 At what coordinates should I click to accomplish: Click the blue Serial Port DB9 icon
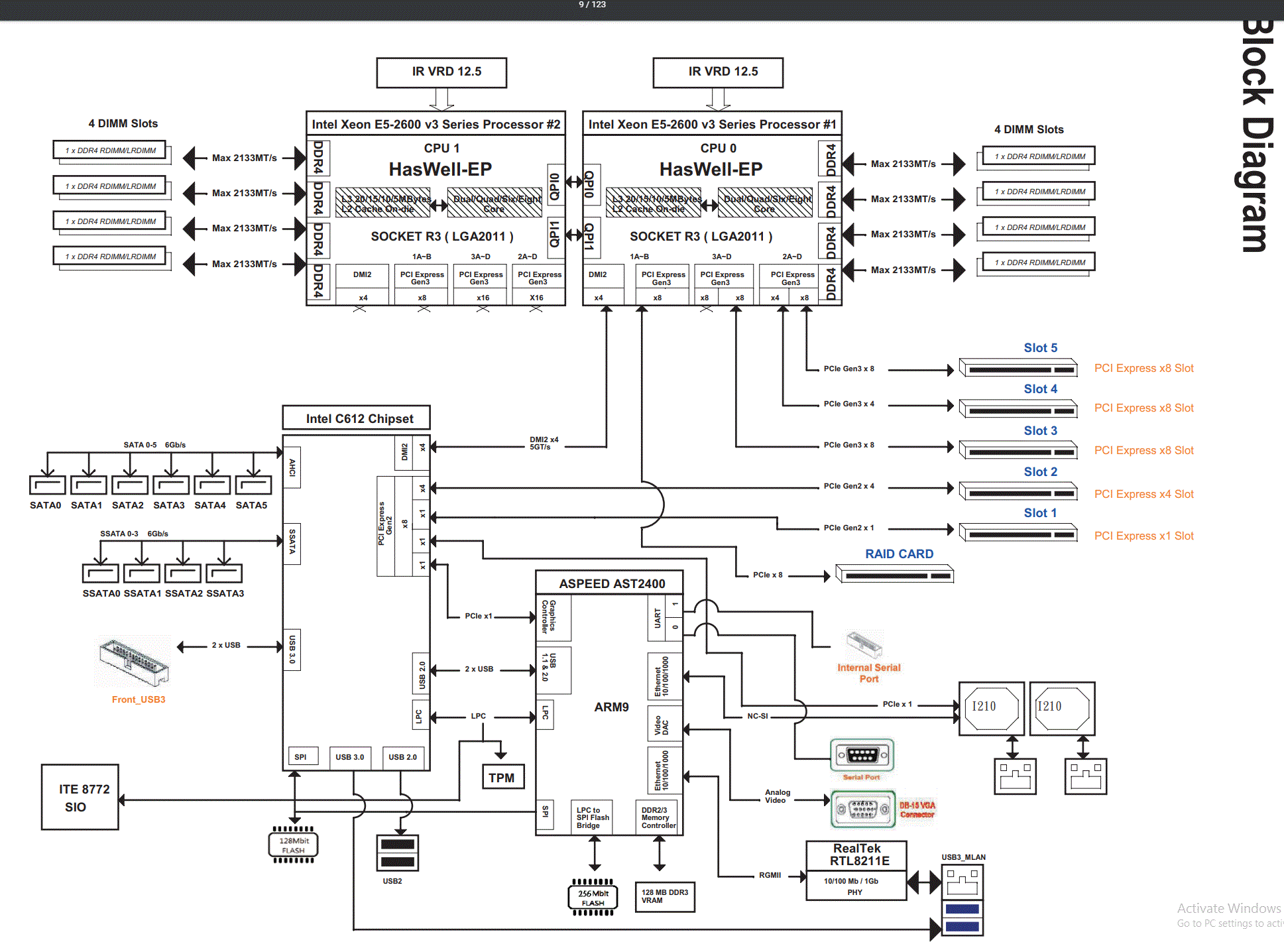point(862,754)
